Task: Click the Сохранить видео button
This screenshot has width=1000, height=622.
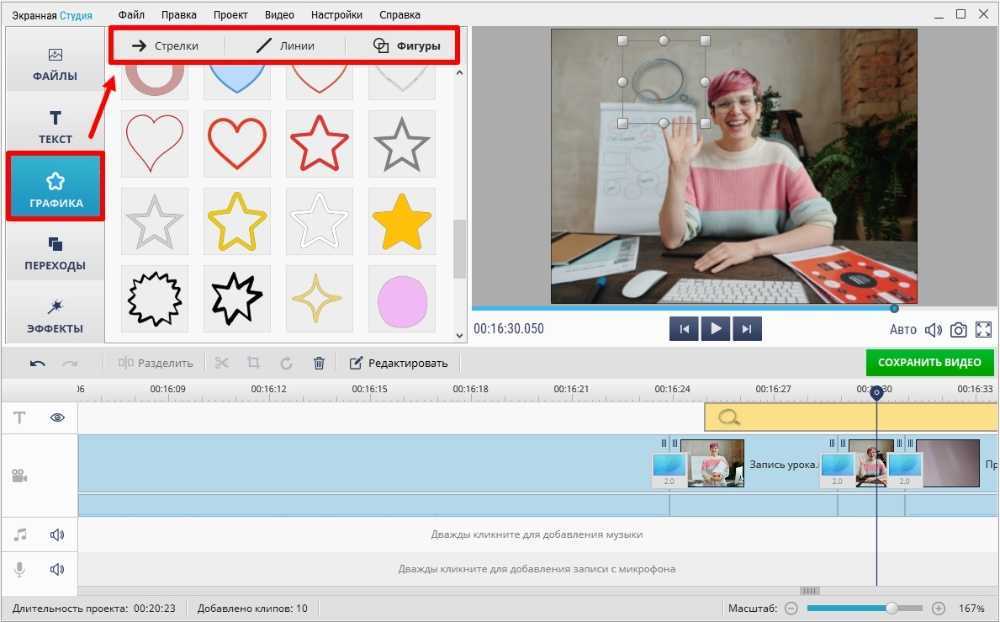Action: [x=930, y=363]
